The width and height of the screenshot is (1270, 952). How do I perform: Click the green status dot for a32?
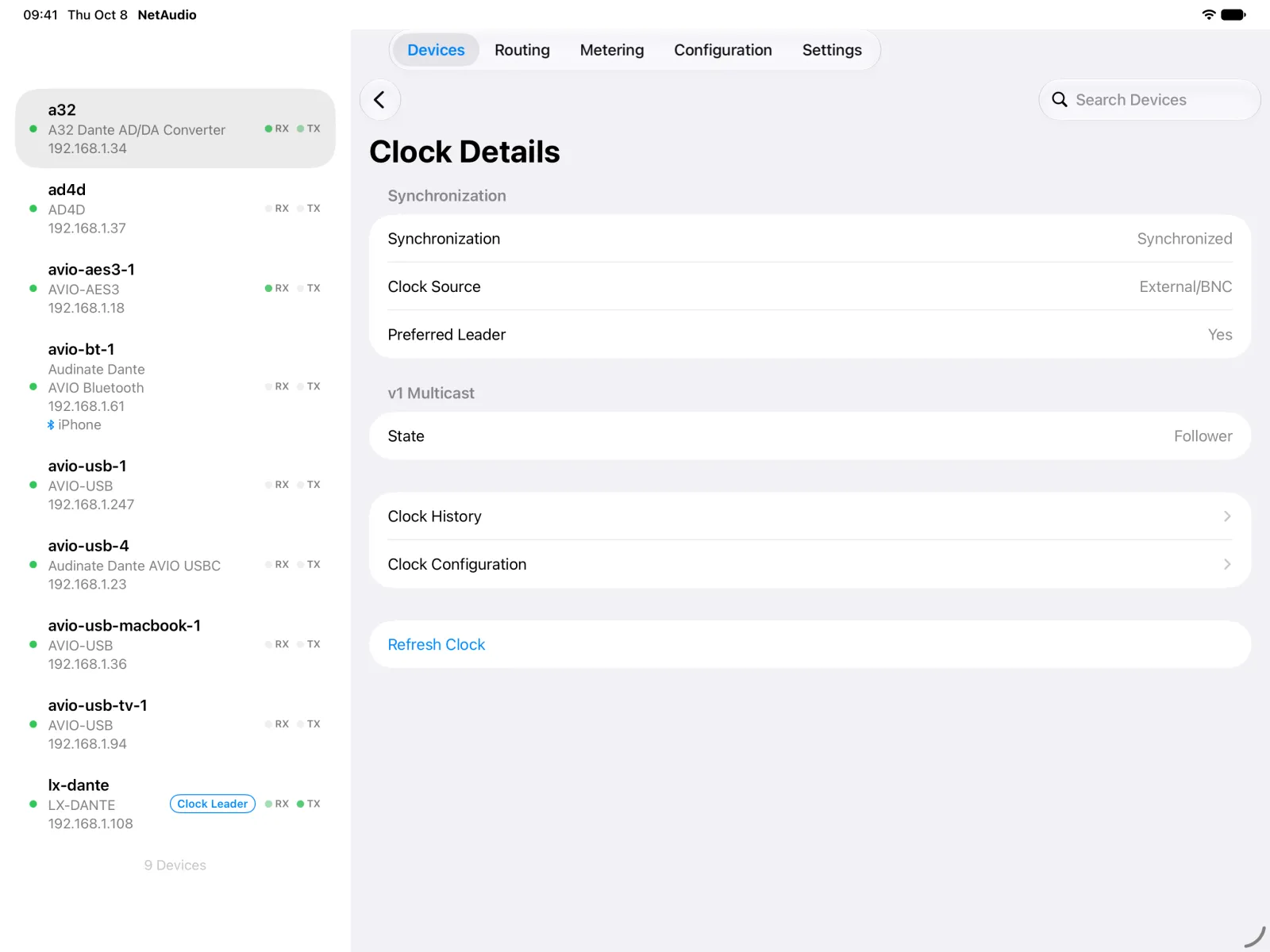tap(33, 129)
